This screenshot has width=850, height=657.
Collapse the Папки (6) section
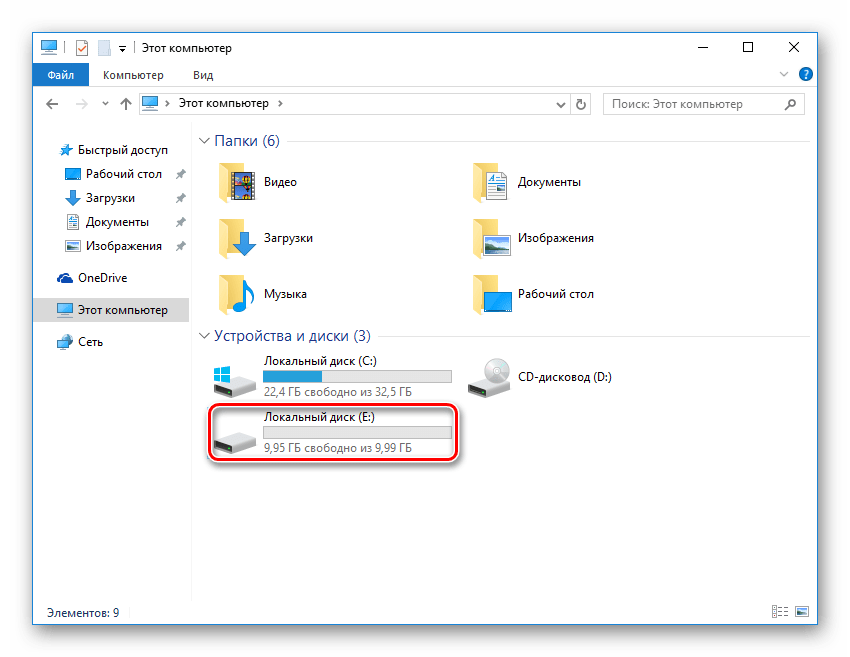point(205,141)
